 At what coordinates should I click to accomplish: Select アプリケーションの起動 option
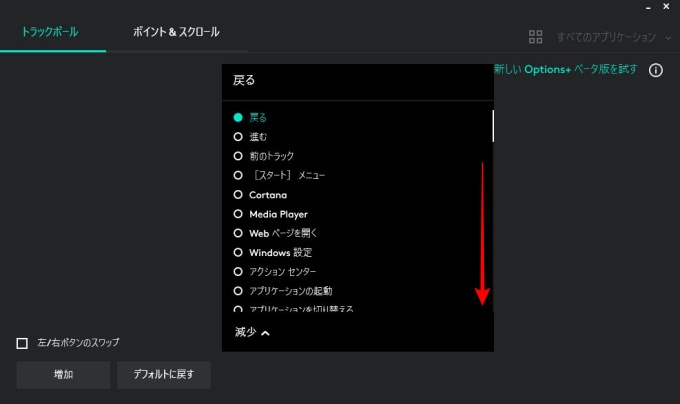(x=238, y=290)
